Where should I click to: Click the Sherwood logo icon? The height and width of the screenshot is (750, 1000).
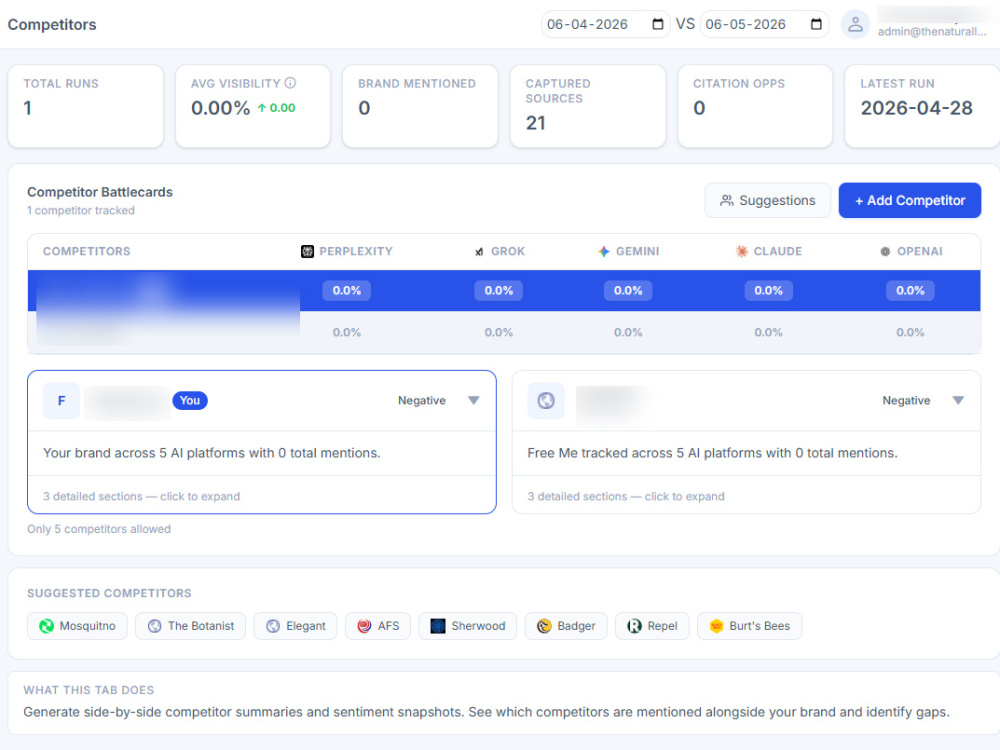[438, 626]
